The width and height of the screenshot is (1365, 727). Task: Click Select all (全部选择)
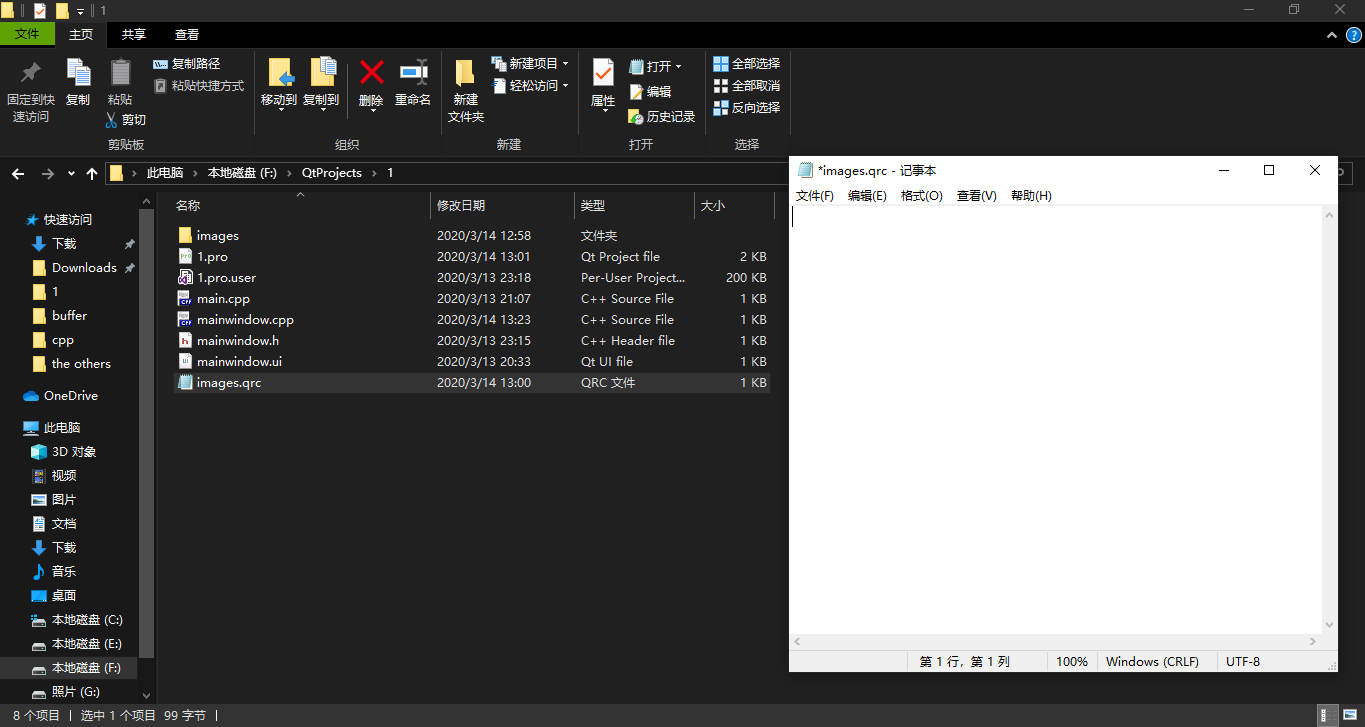click(746, 63)
